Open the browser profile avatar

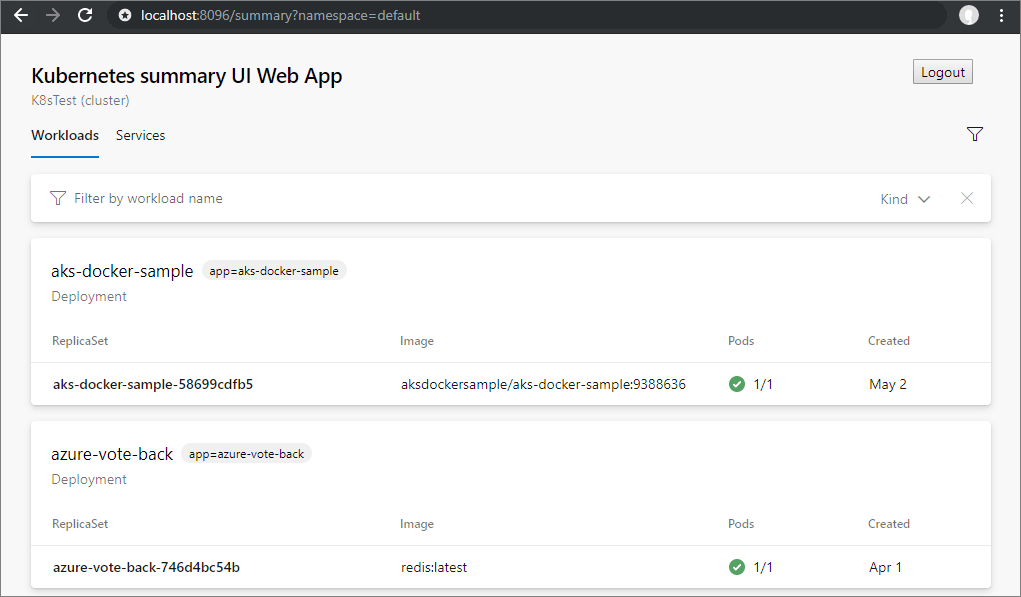pyautogui.click(x=968, y=15)
